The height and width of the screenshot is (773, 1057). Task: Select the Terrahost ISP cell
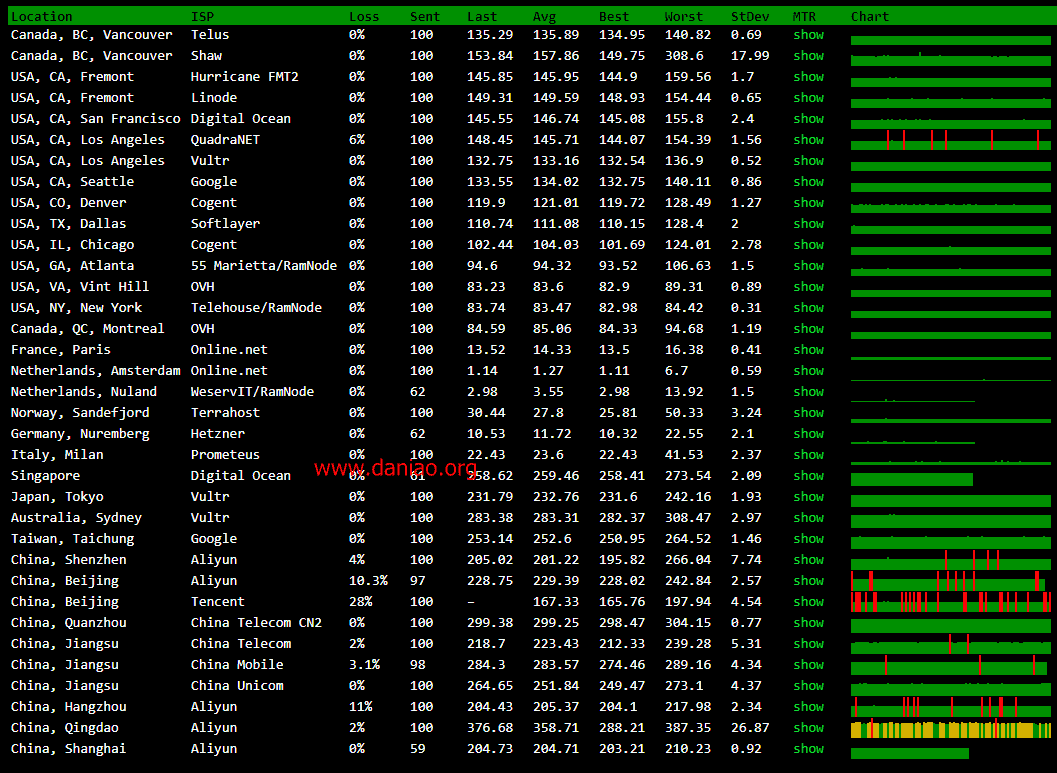[225, 412]
